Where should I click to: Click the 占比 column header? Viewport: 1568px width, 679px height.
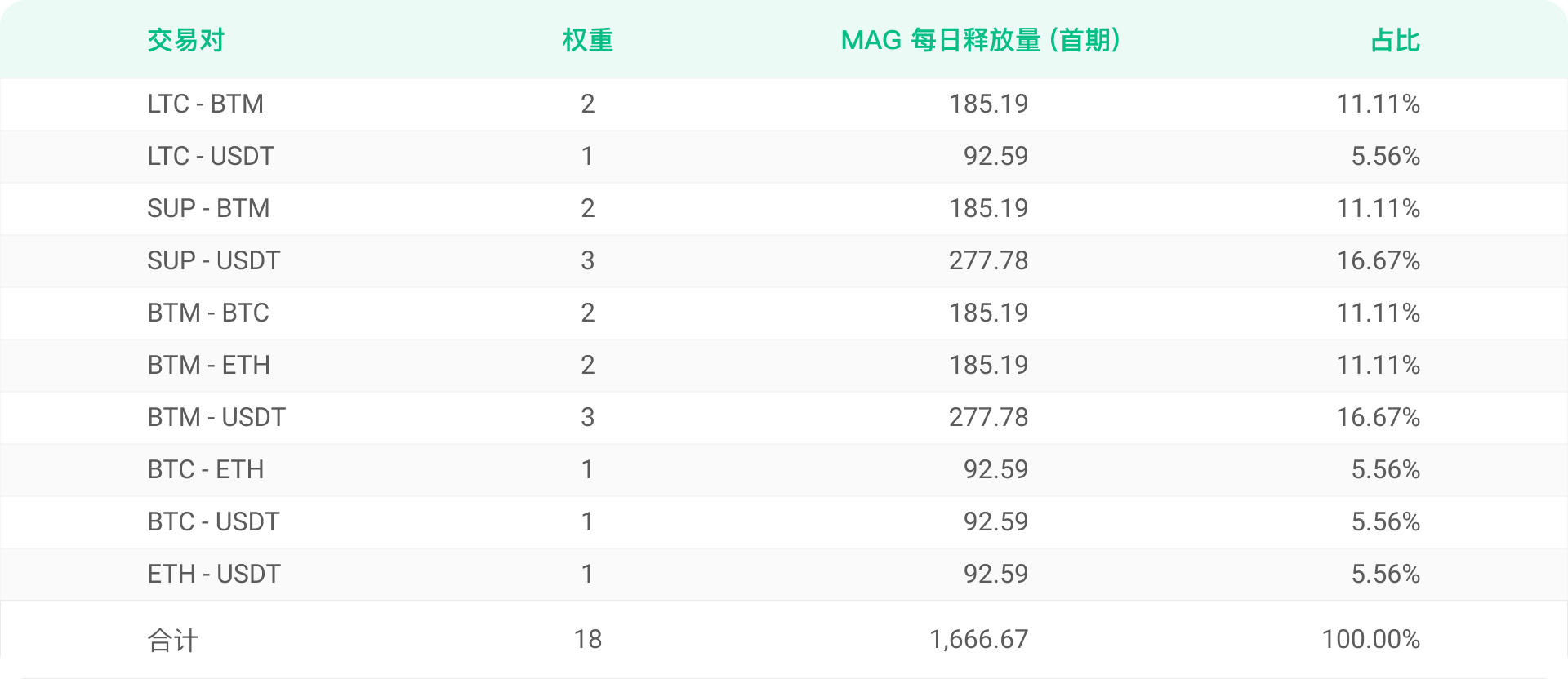(x=1395, y=40)
